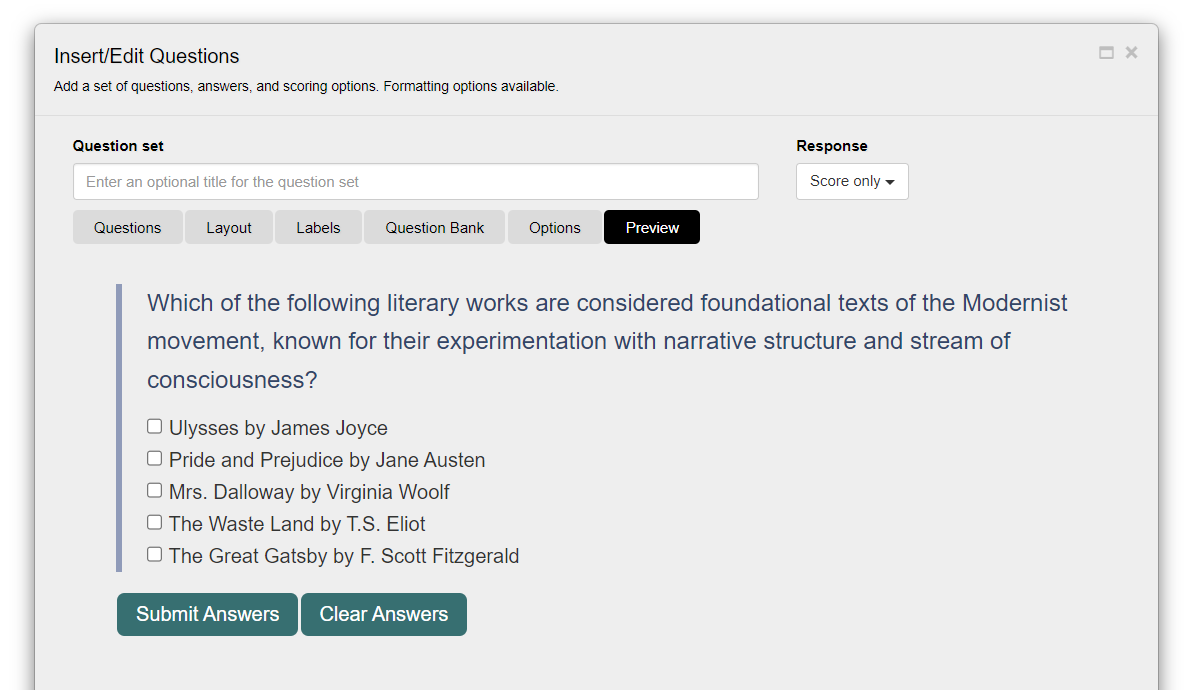Select The Waste Land by T.S. Eliot checkbox
Image resolution: width=1199 pixels, height=690 pixels.
(154, 522)
